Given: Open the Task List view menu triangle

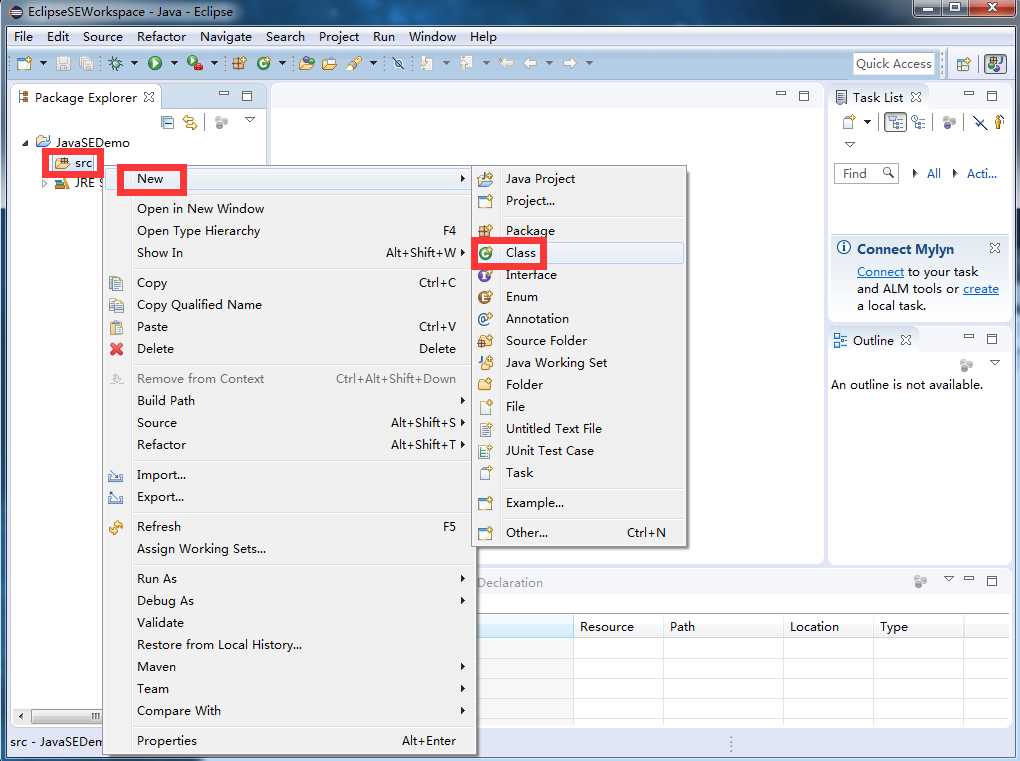Looking at the screenshot, I should click(850, 144).
